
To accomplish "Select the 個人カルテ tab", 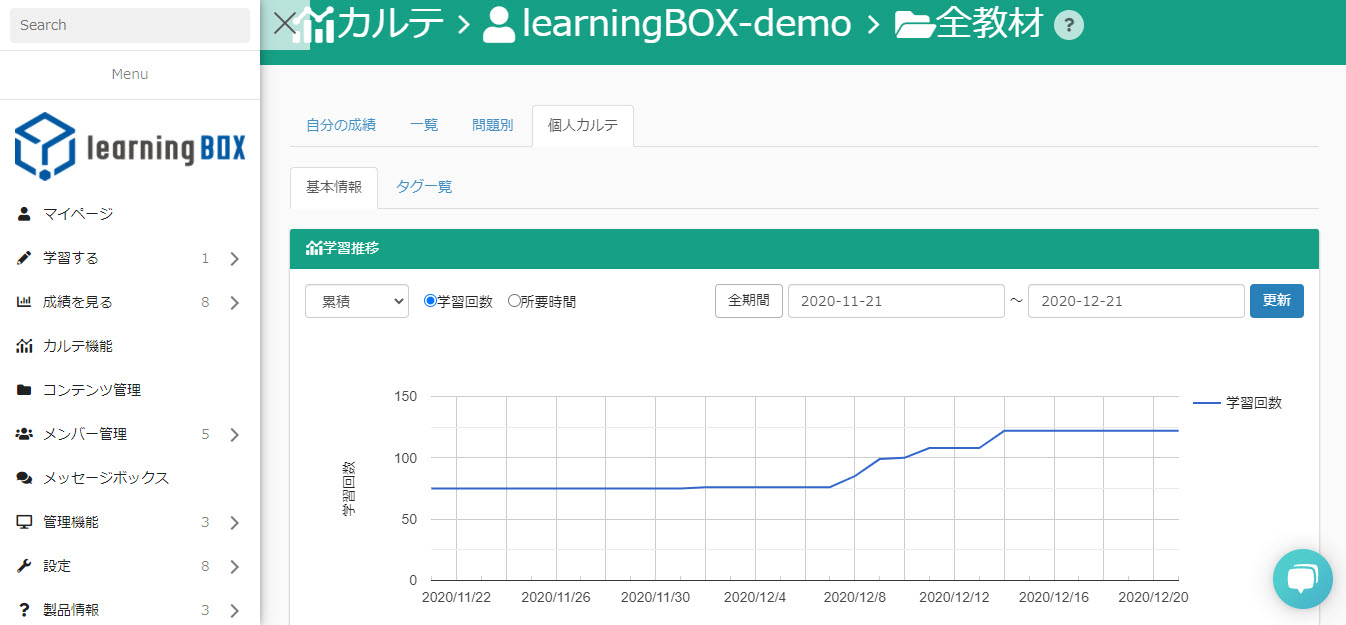I will click(583, 125).
